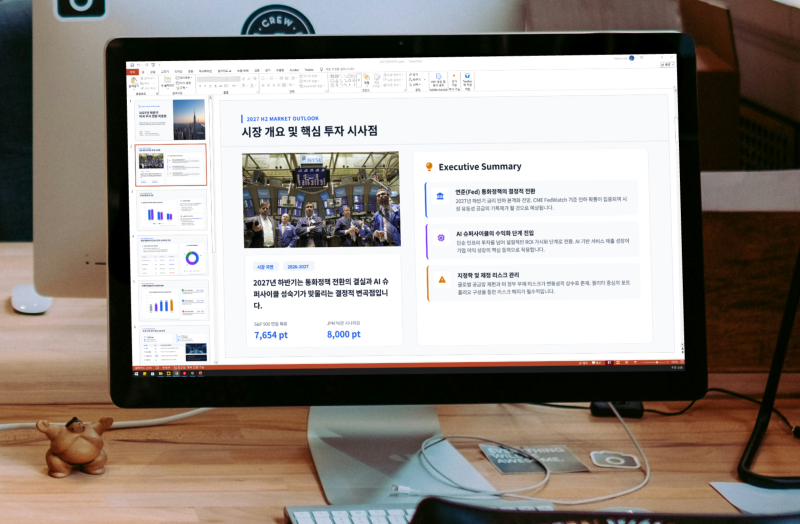Switch to the Insert ribbon tab
This screenshot has height=524, width=800.
[x=153, y=72]
